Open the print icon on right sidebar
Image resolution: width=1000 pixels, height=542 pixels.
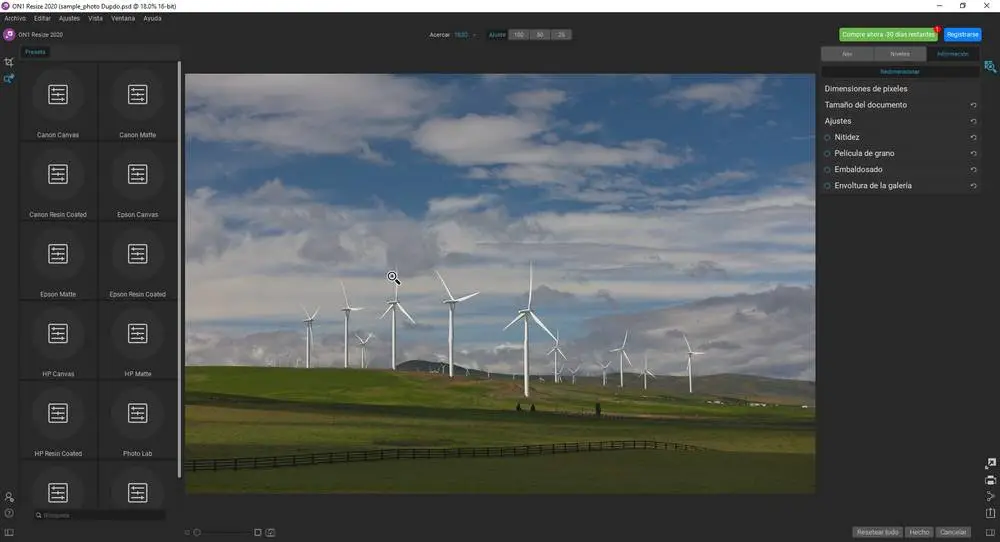pyautogui.click(x=990, y=480)
